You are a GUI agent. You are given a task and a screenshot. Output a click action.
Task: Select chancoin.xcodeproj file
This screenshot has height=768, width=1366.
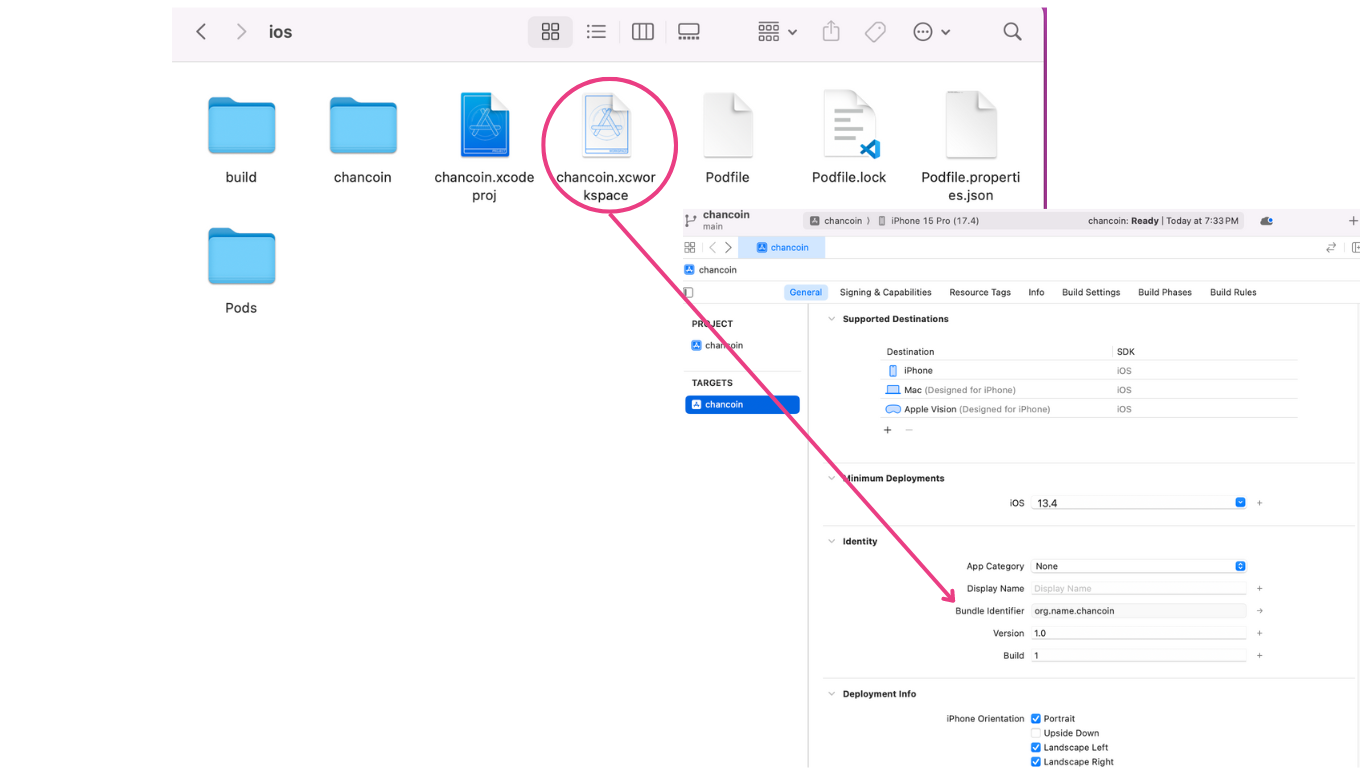pyautogui.click(x=485, y=125)
